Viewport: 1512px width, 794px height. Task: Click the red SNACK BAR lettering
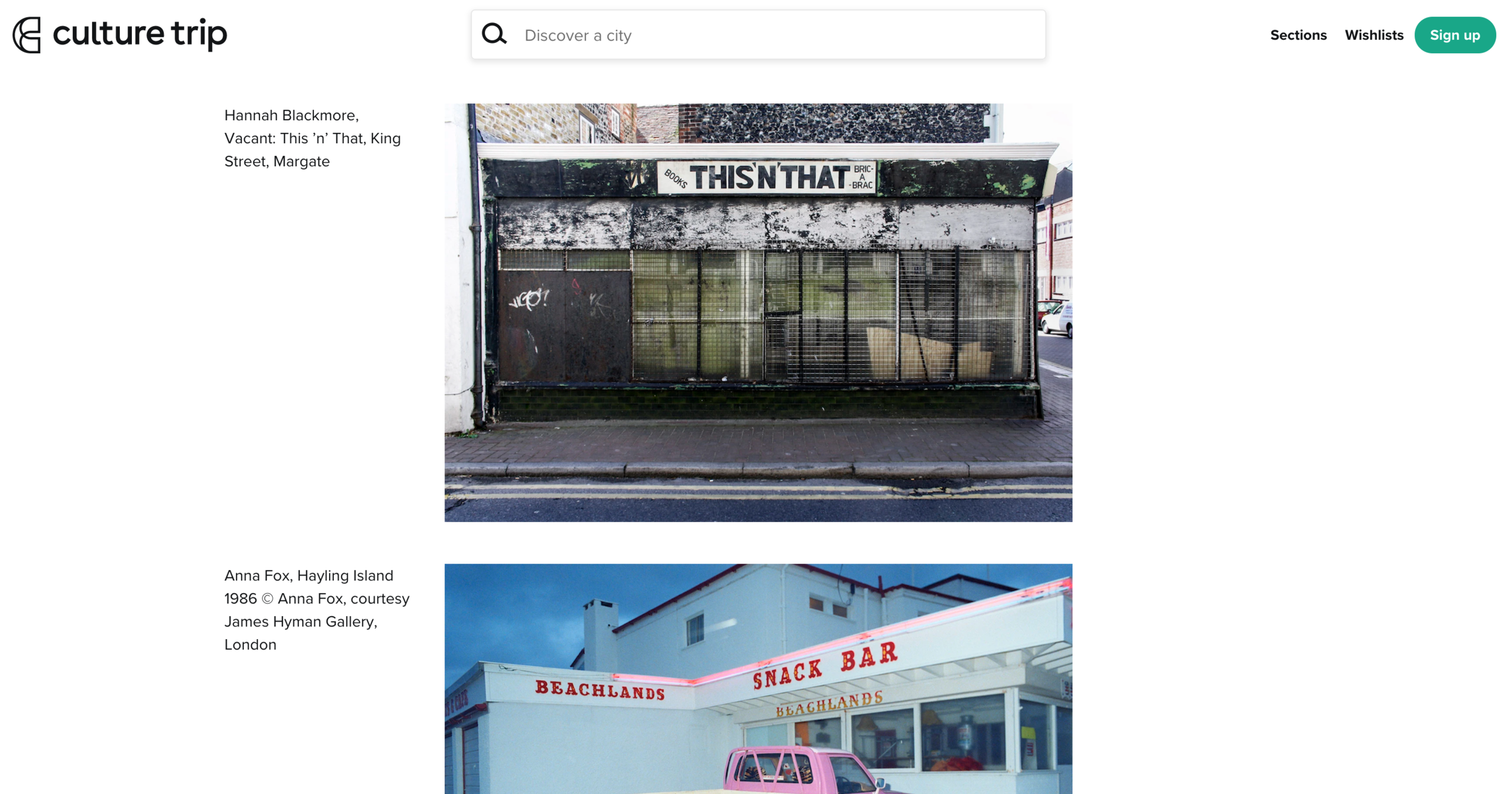coord(826,666)
